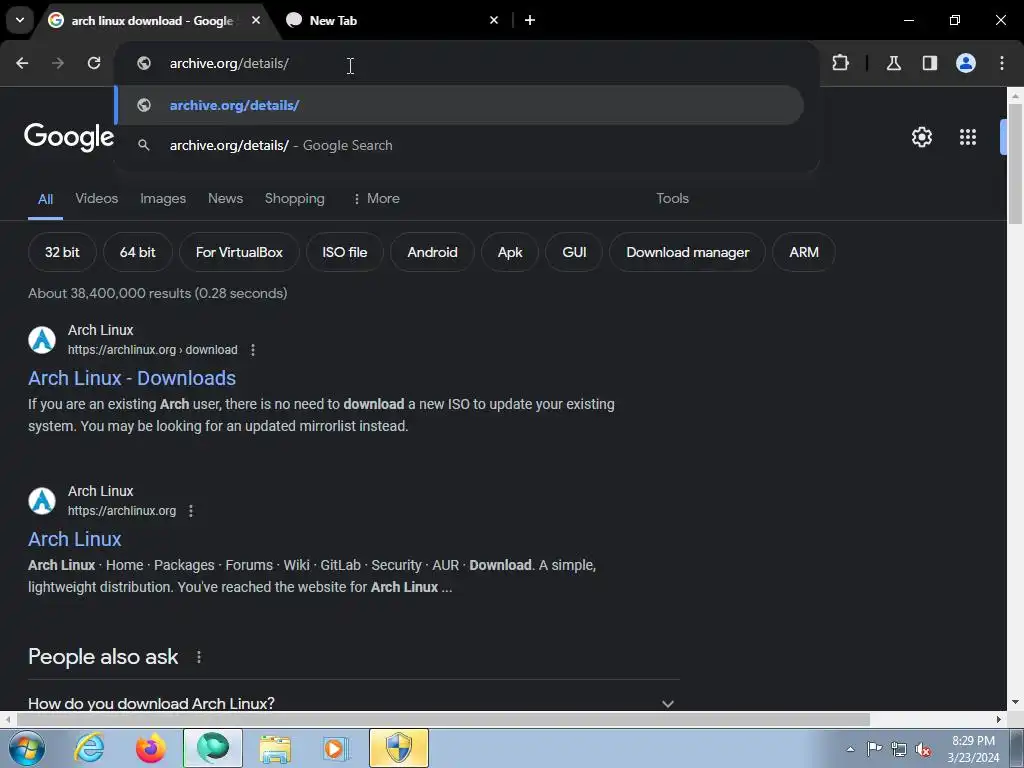Switch to Shopping results
Viewport: 1024px width, 768px height.
click(295, 199)
